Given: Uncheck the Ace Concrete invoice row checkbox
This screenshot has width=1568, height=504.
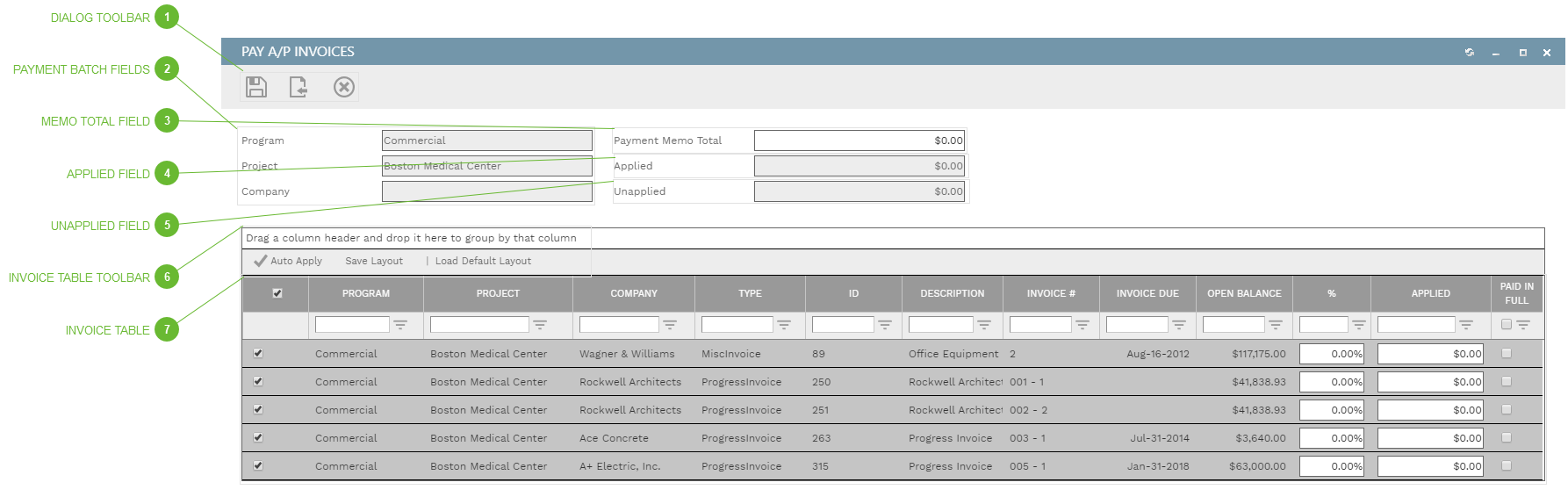Looking at the screenshot, I should [258, 437].
